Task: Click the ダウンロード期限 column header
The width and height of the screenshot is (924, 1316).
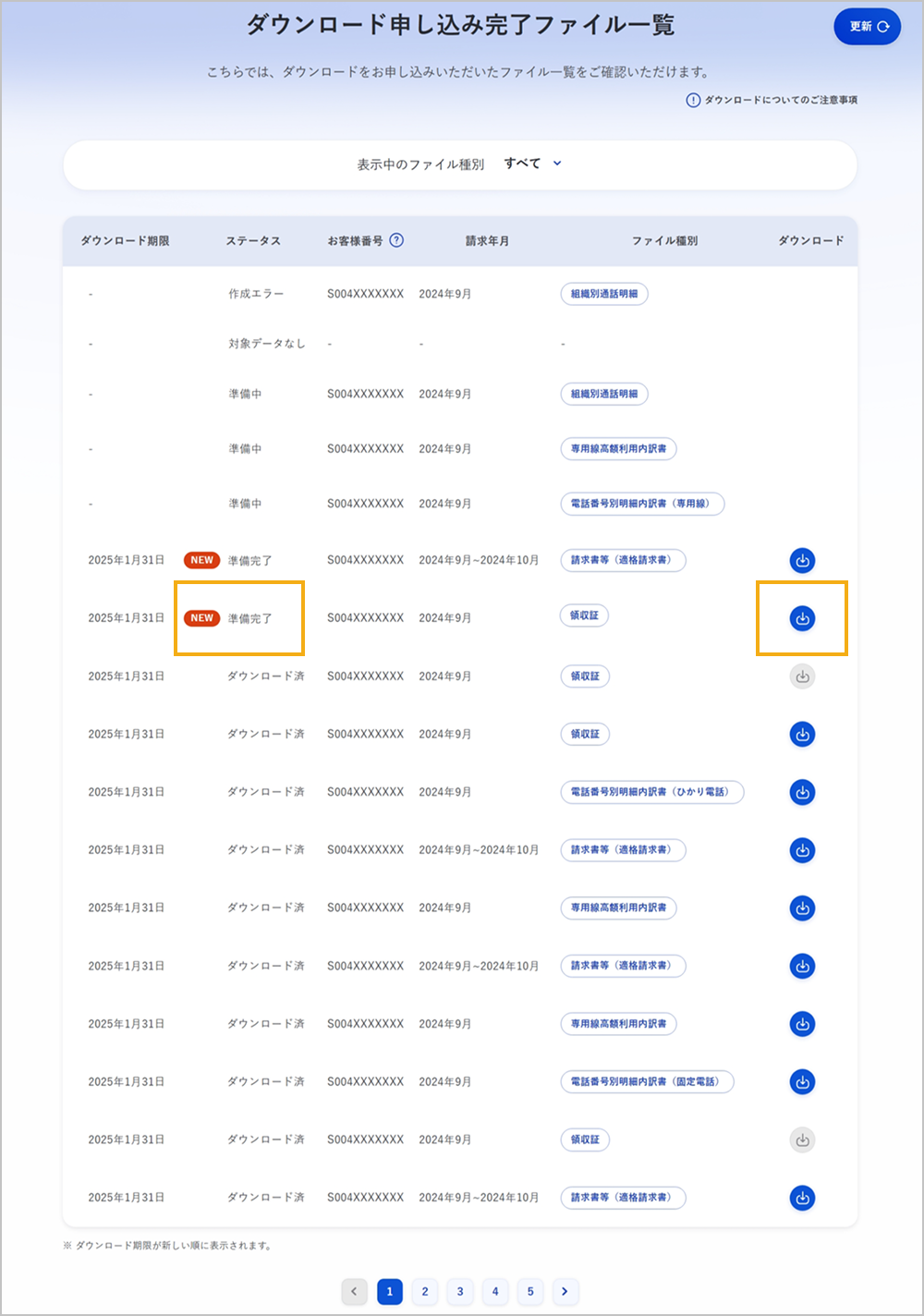Action: (125, 241)
